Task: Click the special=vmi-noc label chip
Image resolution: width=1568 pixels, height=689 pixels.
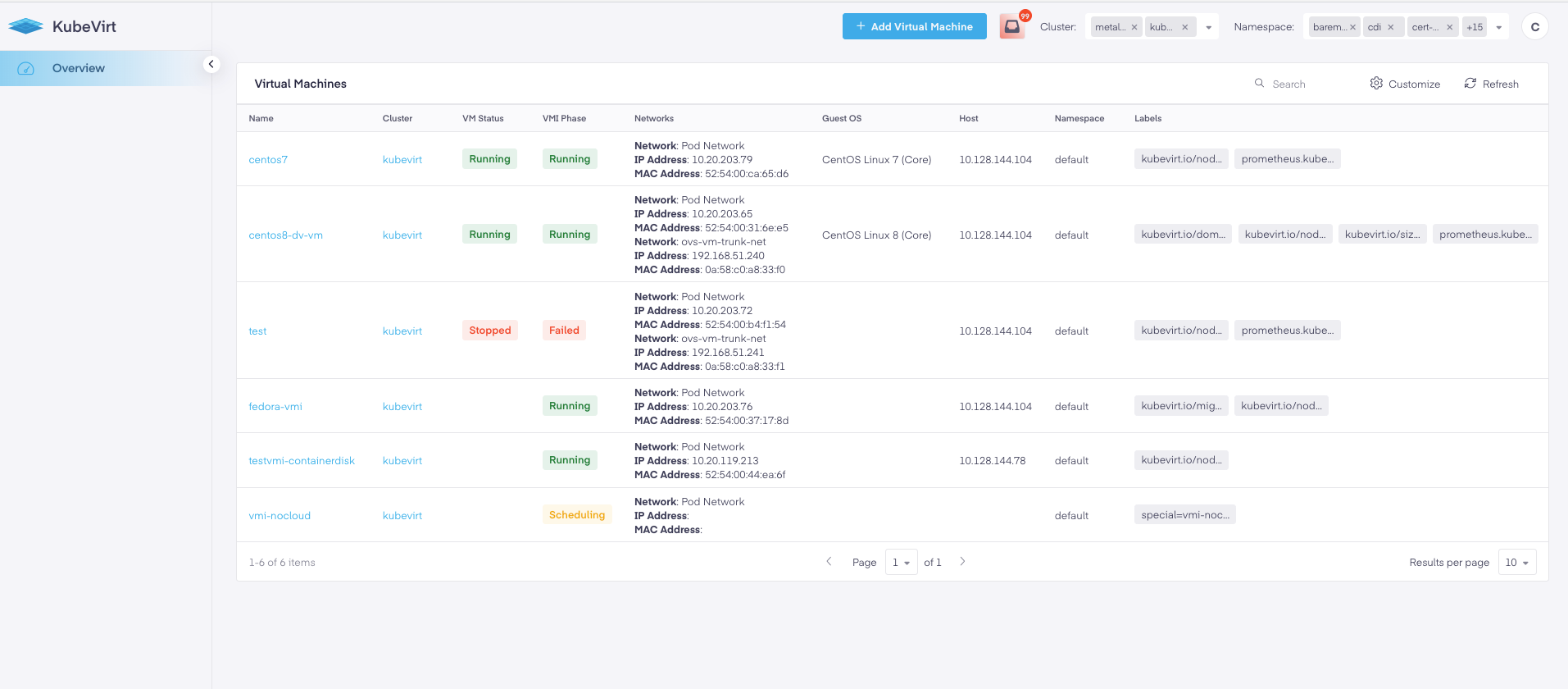Action: (1185, 514)
